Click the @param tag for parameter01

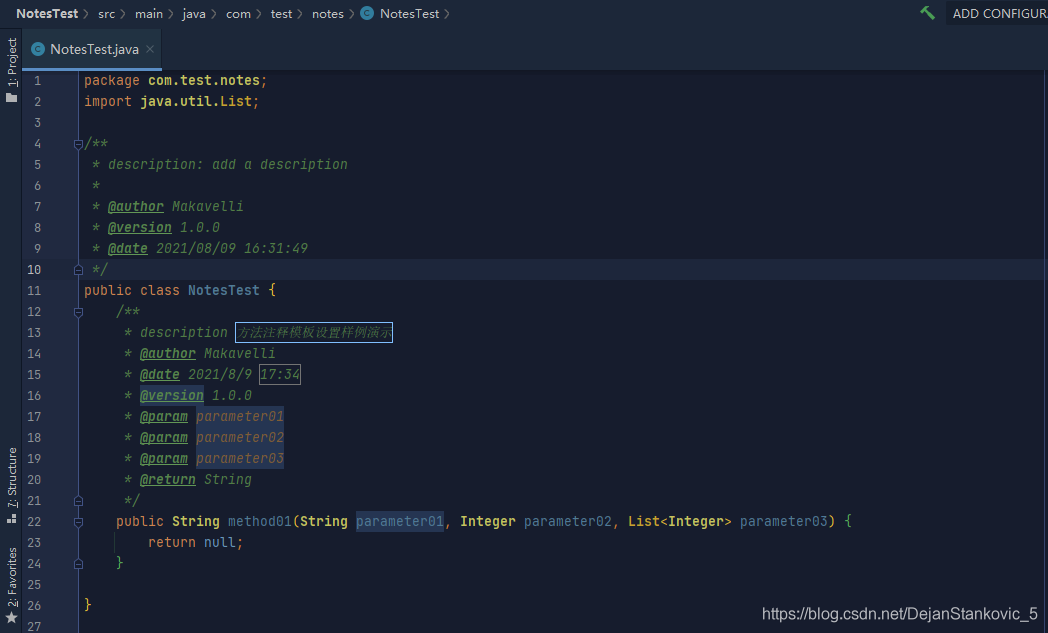coord(164,416)
